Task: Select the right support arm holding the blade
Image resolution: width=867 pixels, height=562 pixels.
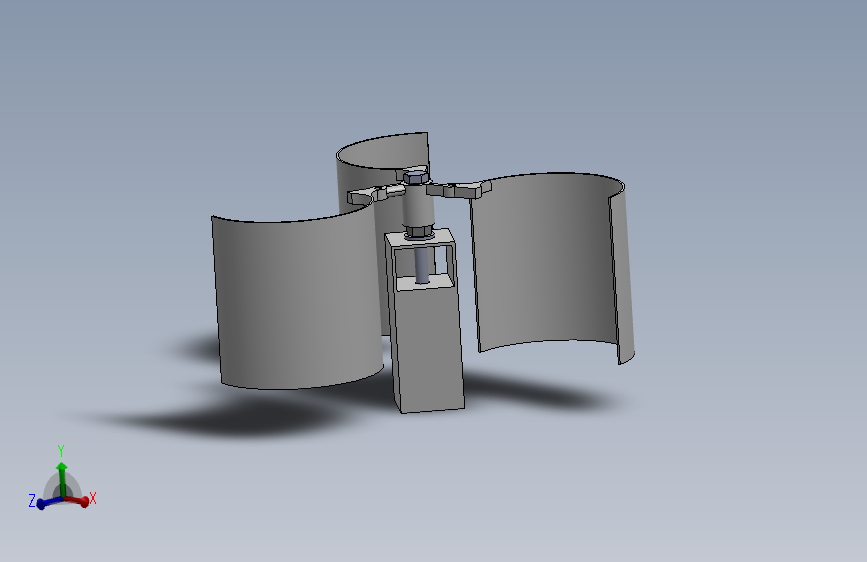Action: point(459,189)
